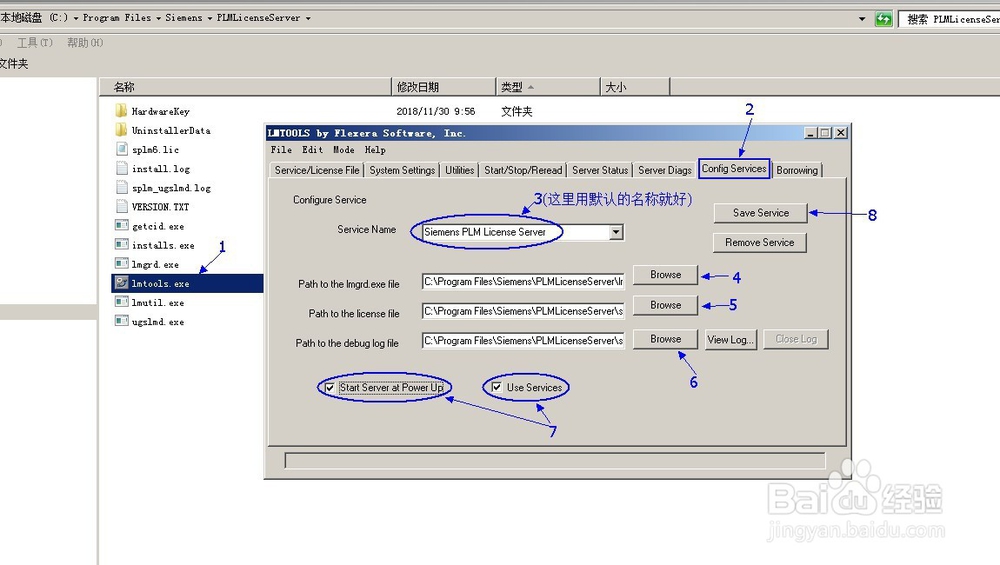1000x565 pixels.
Task: Open the Explorer 帮助(H) menu
Action: click(85, 43)
